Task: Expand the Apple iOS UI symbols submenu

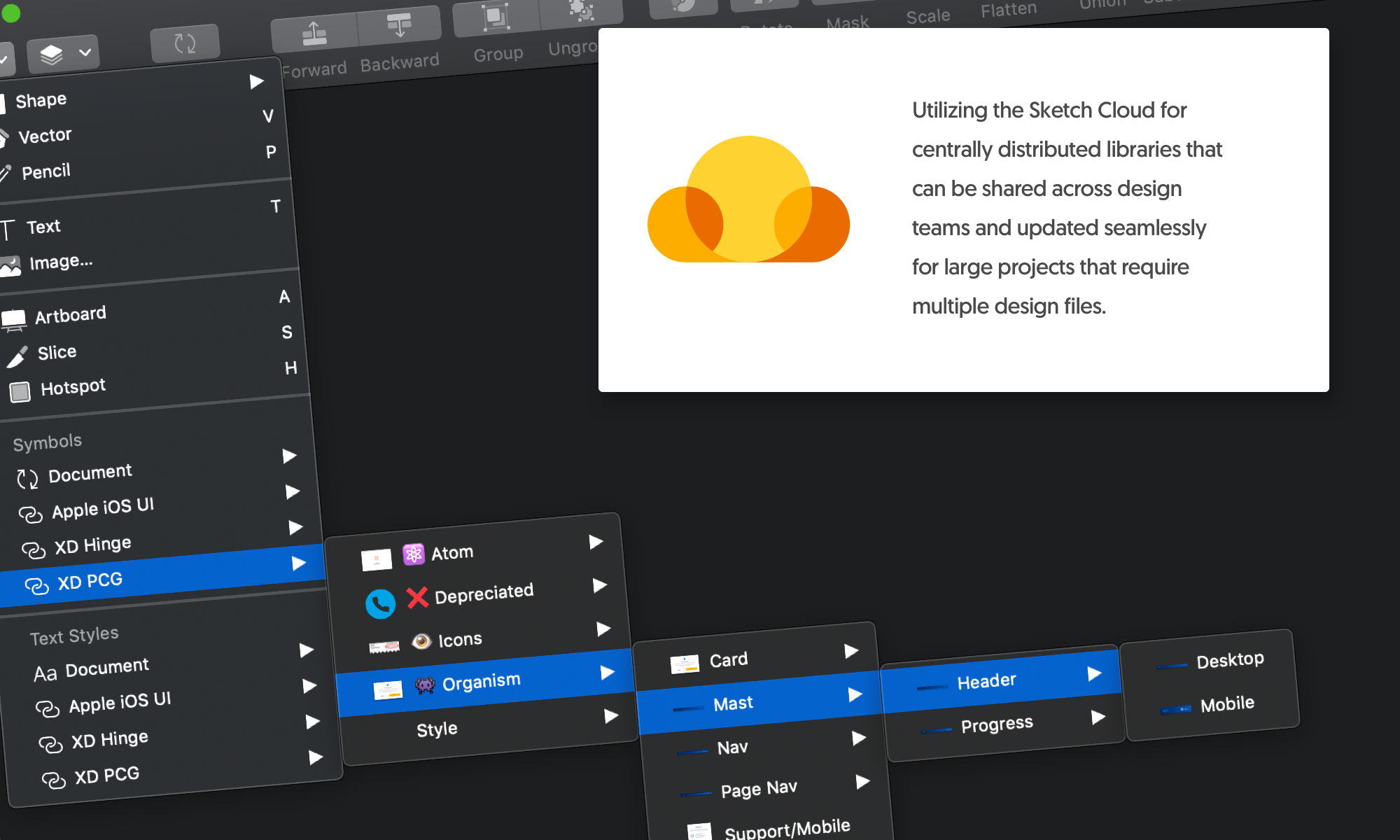Action: point(102,507)
